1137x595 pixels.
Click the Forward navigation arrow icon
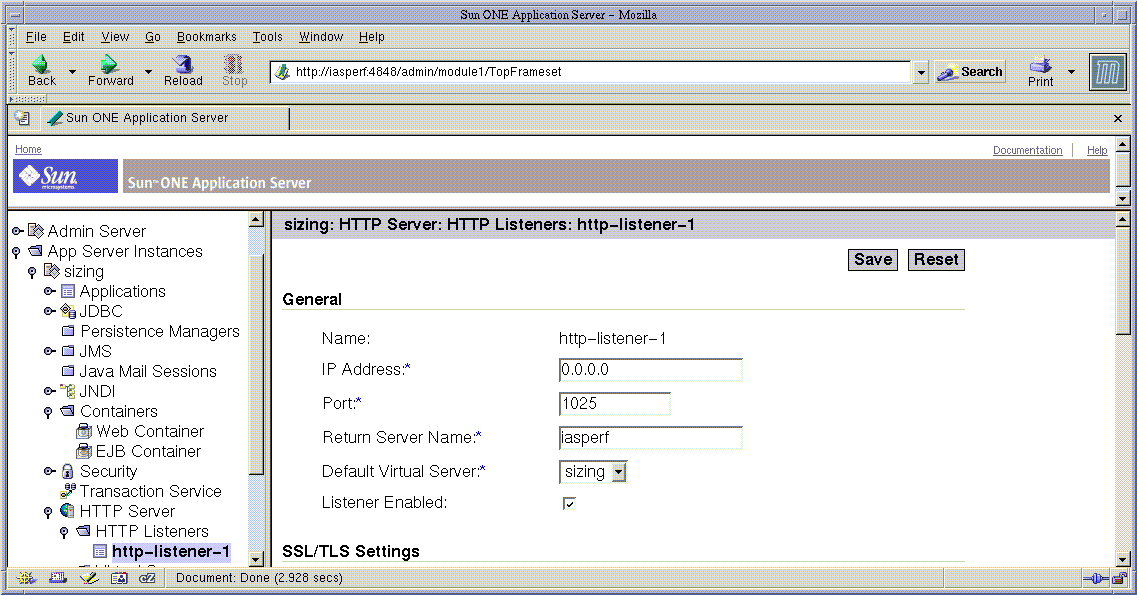point(109,64)
